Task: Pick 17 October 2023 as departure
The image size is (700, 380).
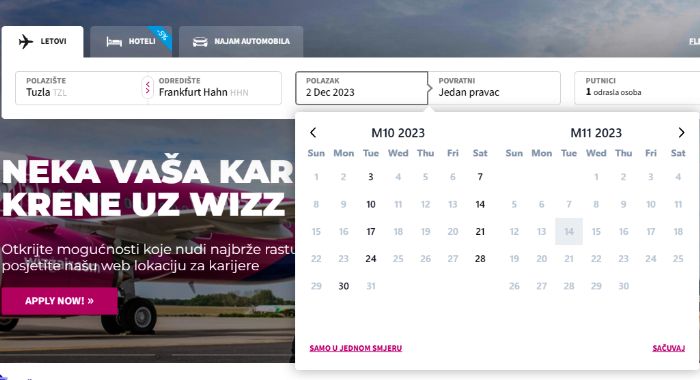Action: click(x=371, y=232)
